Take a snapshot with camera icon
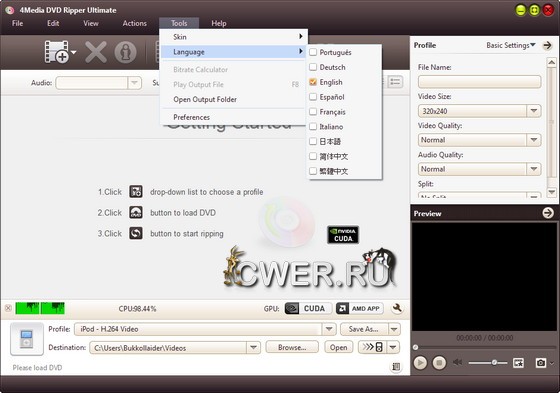 pos(541,363)
